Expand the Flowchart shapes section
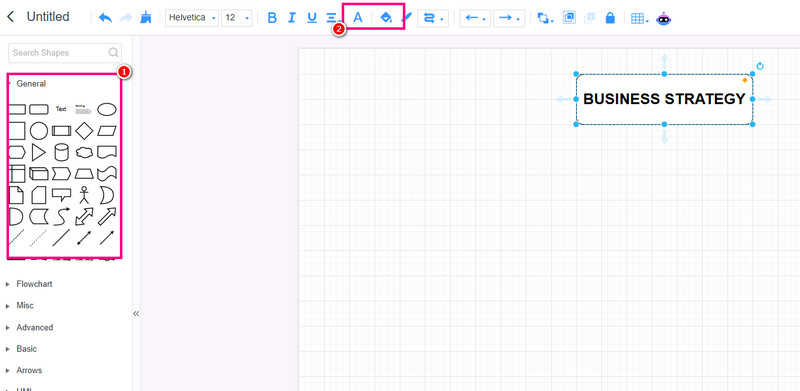800x391 pixels. 34,284
